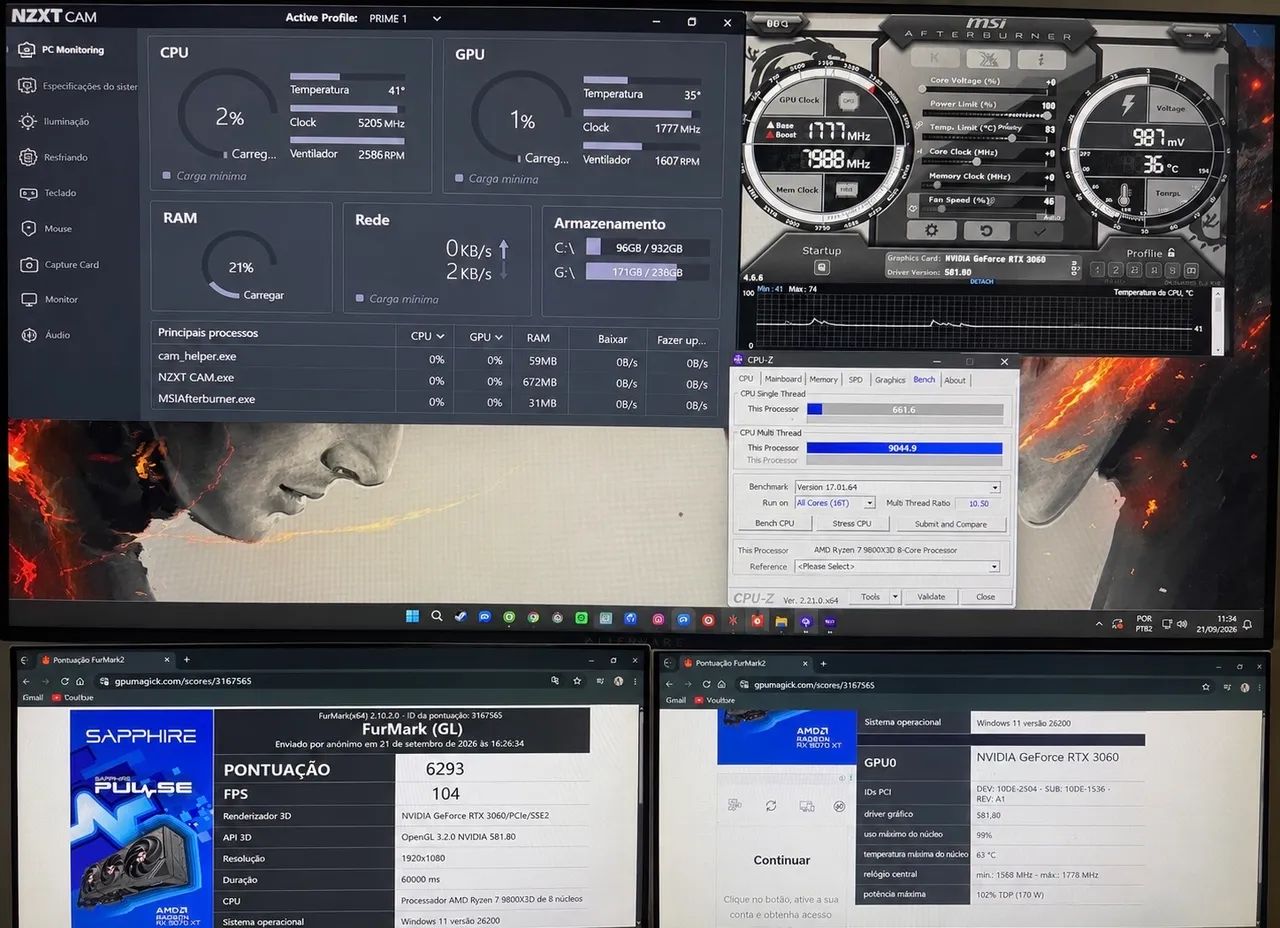This screenshot has width=1280, height=928.
Task: Open the Mouse section in NZXT CAM
Action: (46, 229)
